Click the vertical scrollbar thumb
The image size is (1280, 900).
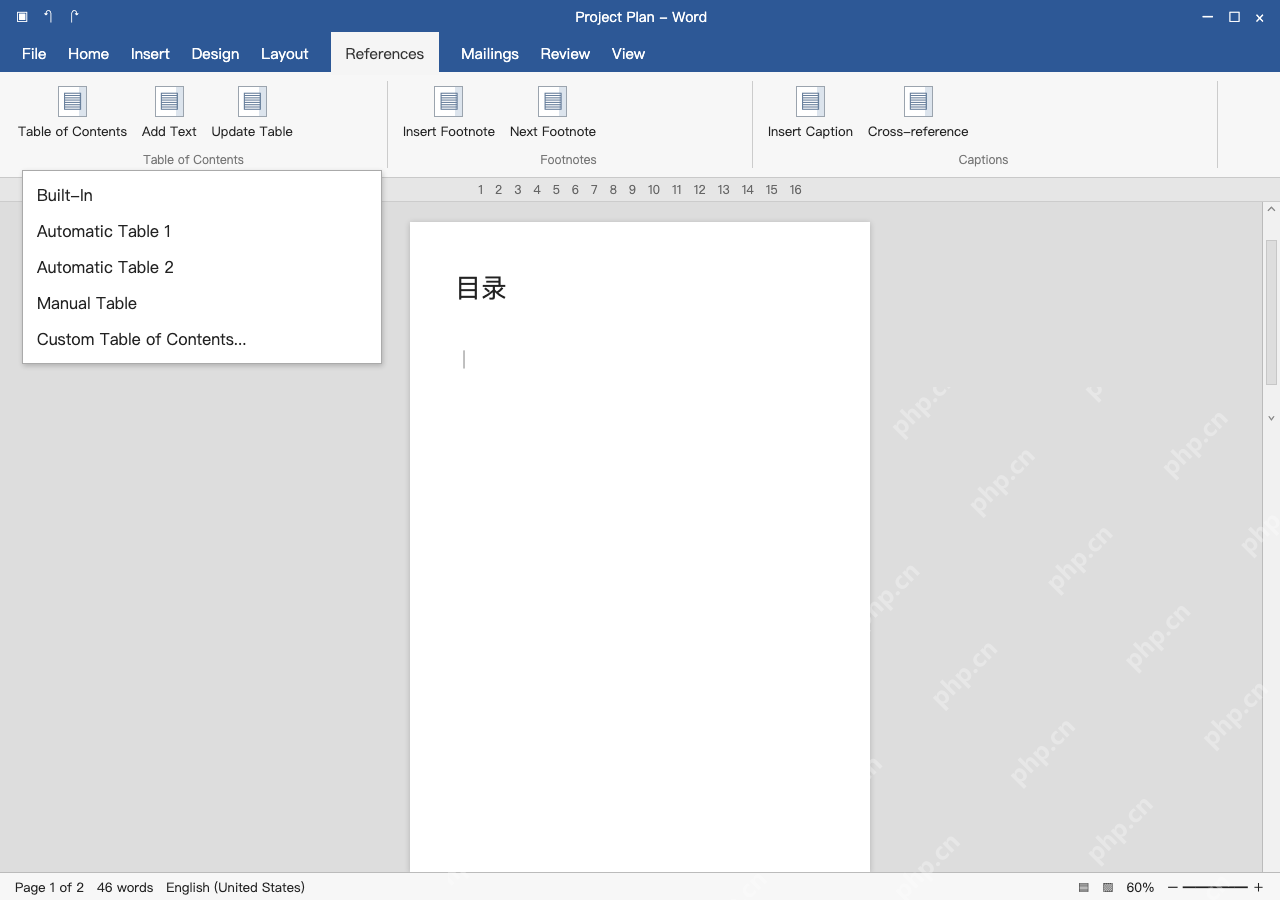pos(1271,312)
